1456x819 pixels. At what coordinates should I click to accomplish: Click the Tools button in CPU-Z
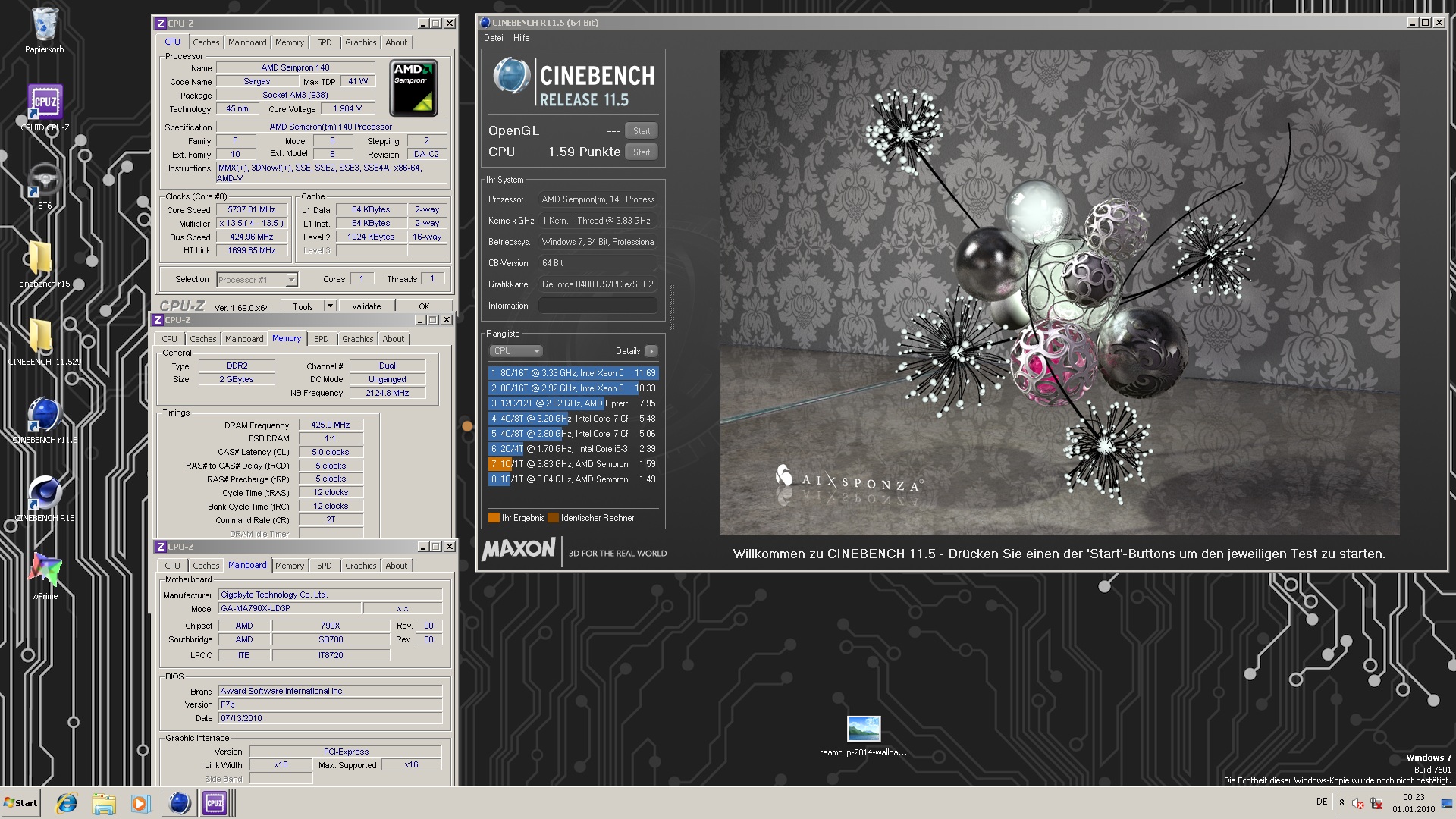[303, 306]
